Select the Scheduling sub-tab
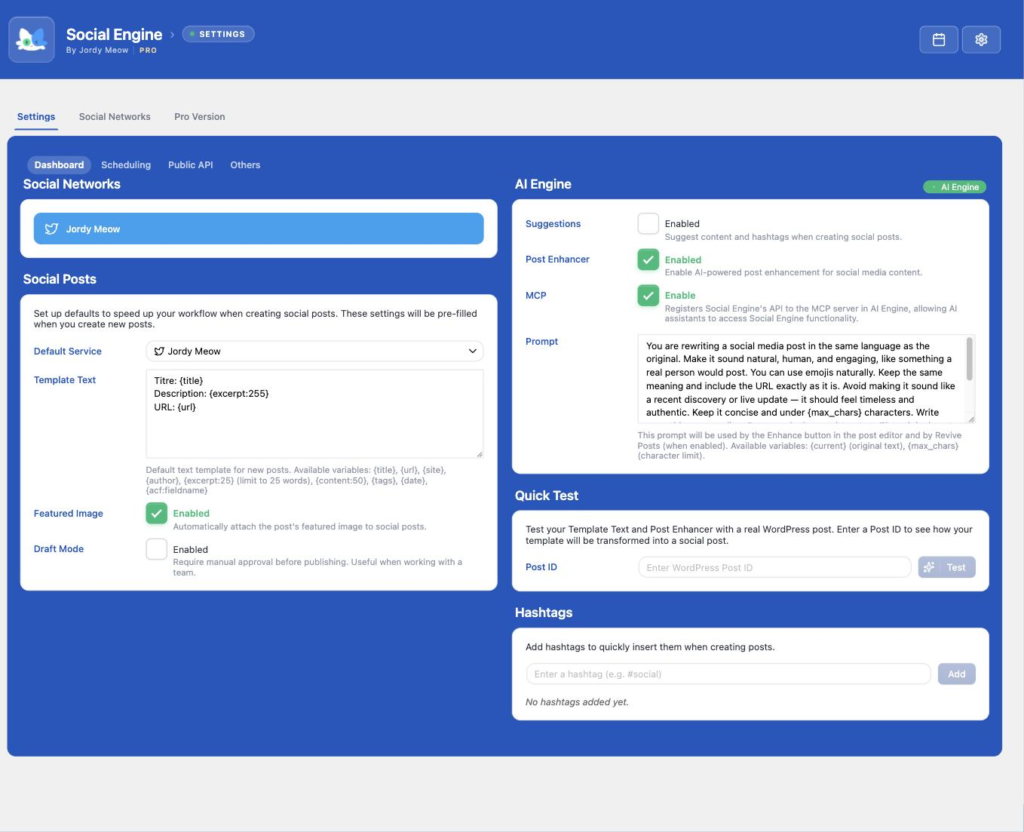Viewport: 1024px width, 832px height. click(x=125, y=165)
